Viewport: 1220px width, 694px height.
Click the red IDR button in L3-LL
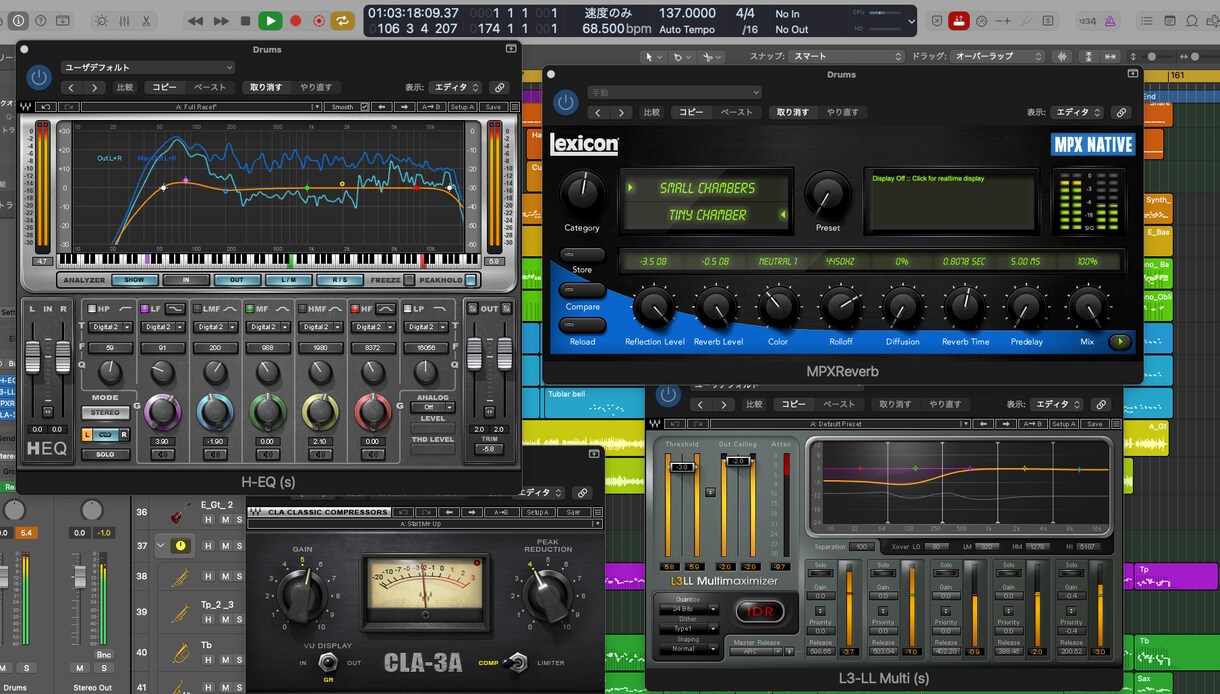[761, 611]
